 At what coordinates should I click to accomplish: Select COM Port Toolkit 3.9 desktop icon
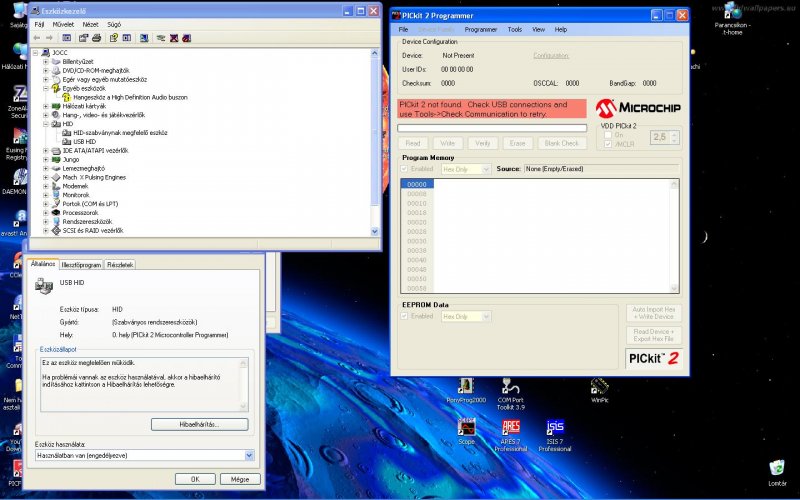click(510, 394)
